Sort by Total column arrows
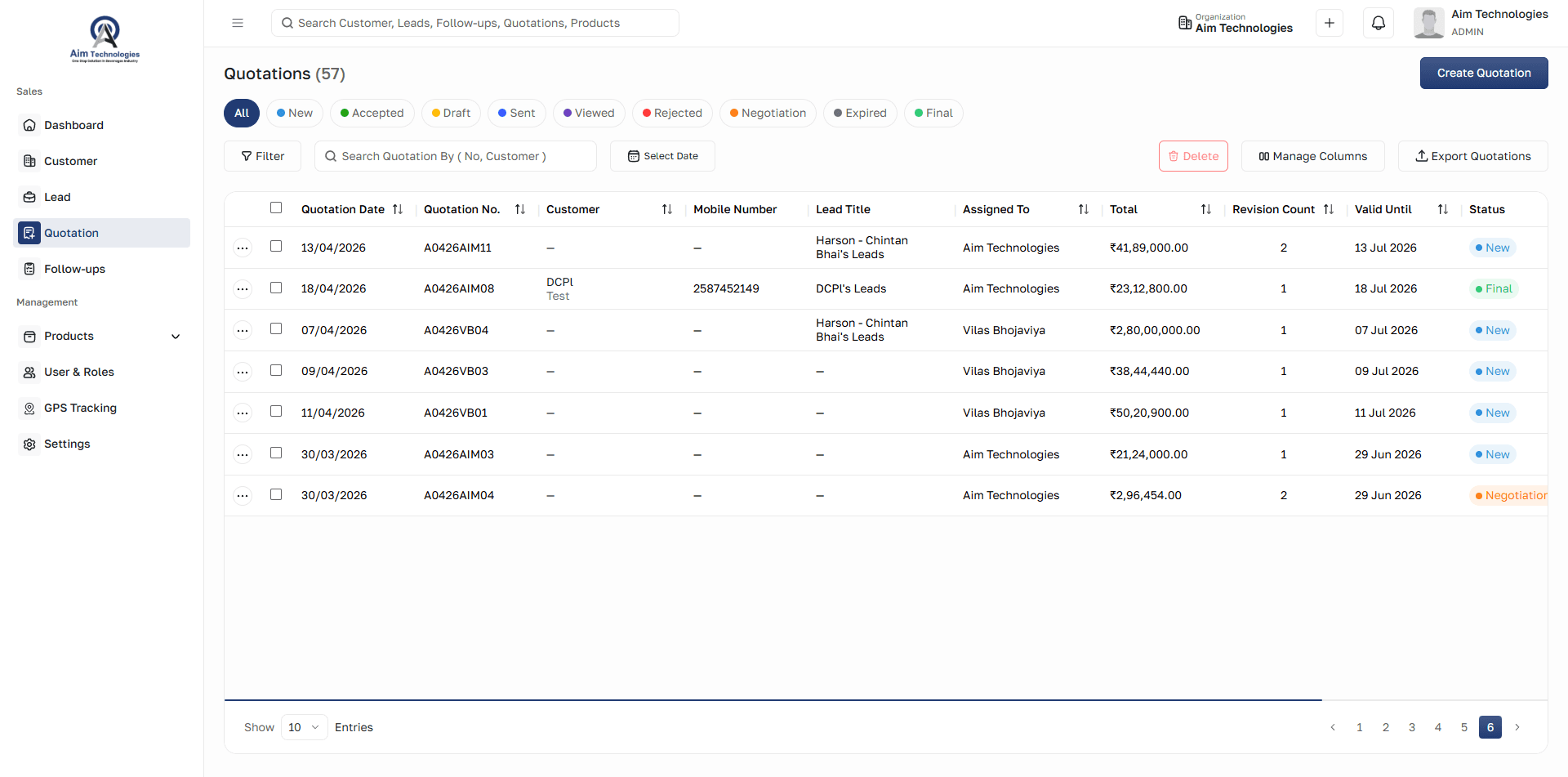 1206,209
